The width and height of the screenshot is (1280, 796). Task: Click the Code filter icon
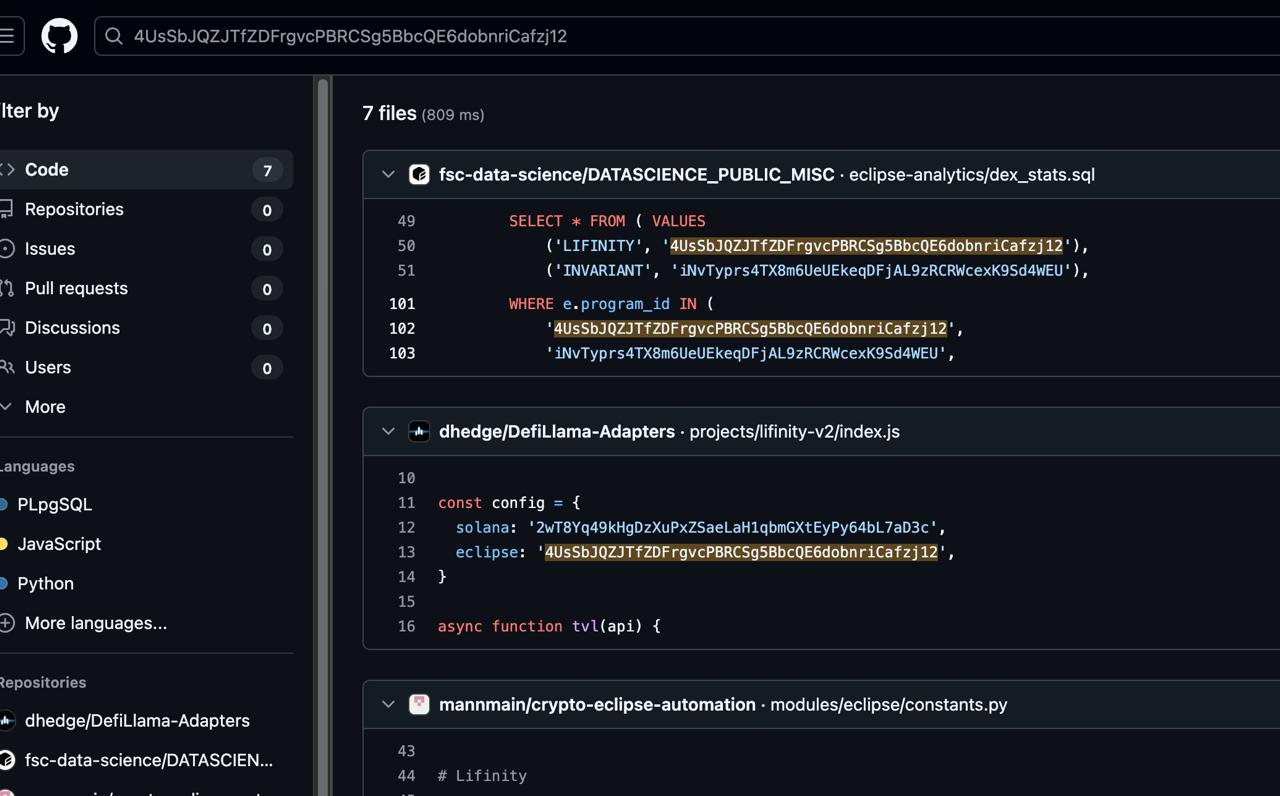[x=6, y=169]
